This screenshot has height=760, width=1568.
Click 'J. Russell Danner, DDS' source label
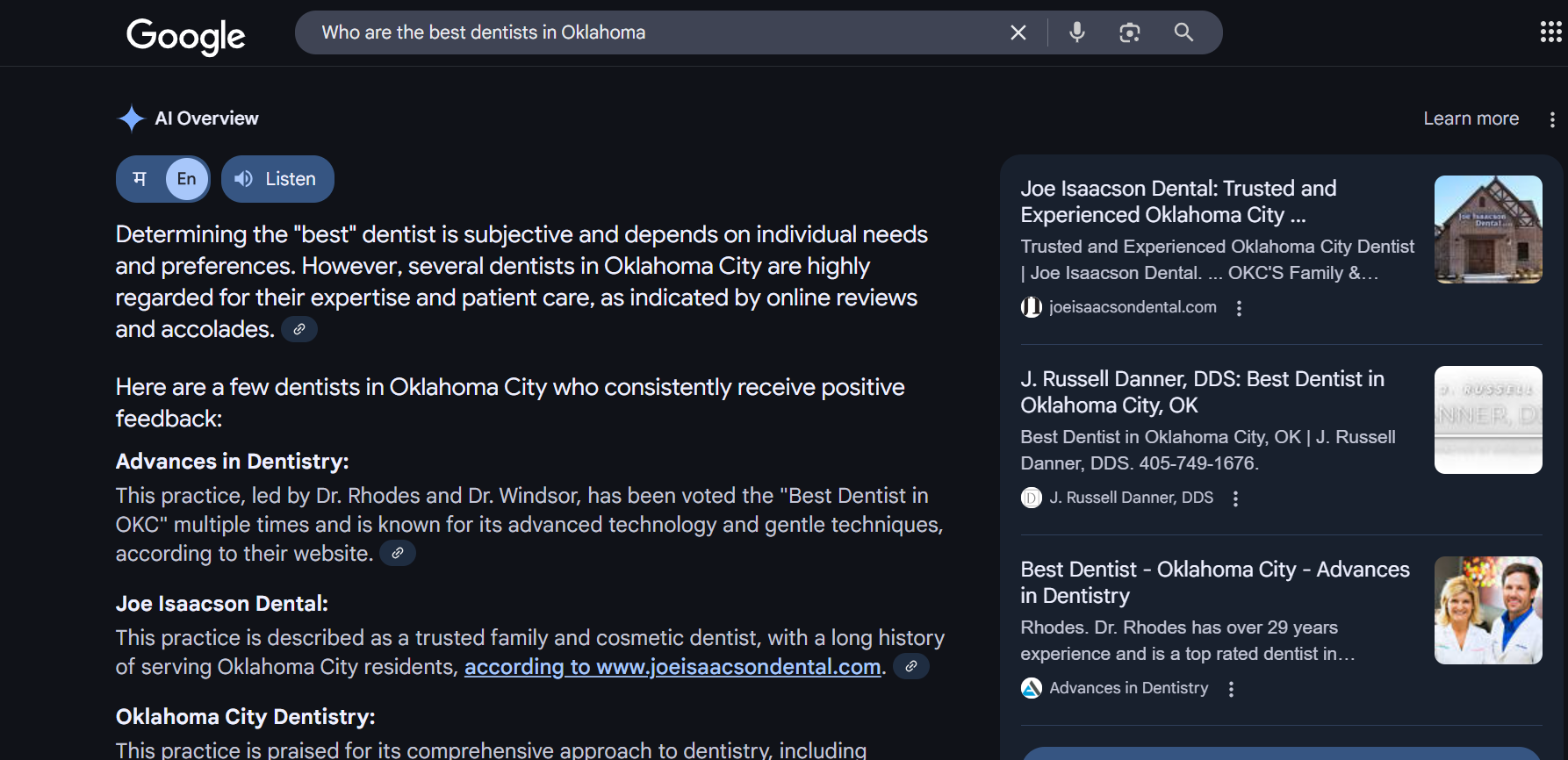click(x=1131, y=498)
